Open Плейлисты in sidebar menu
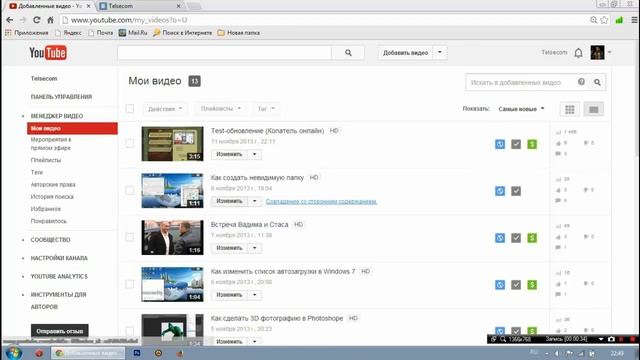Viewport: 640px width, 360px height. 46,160
